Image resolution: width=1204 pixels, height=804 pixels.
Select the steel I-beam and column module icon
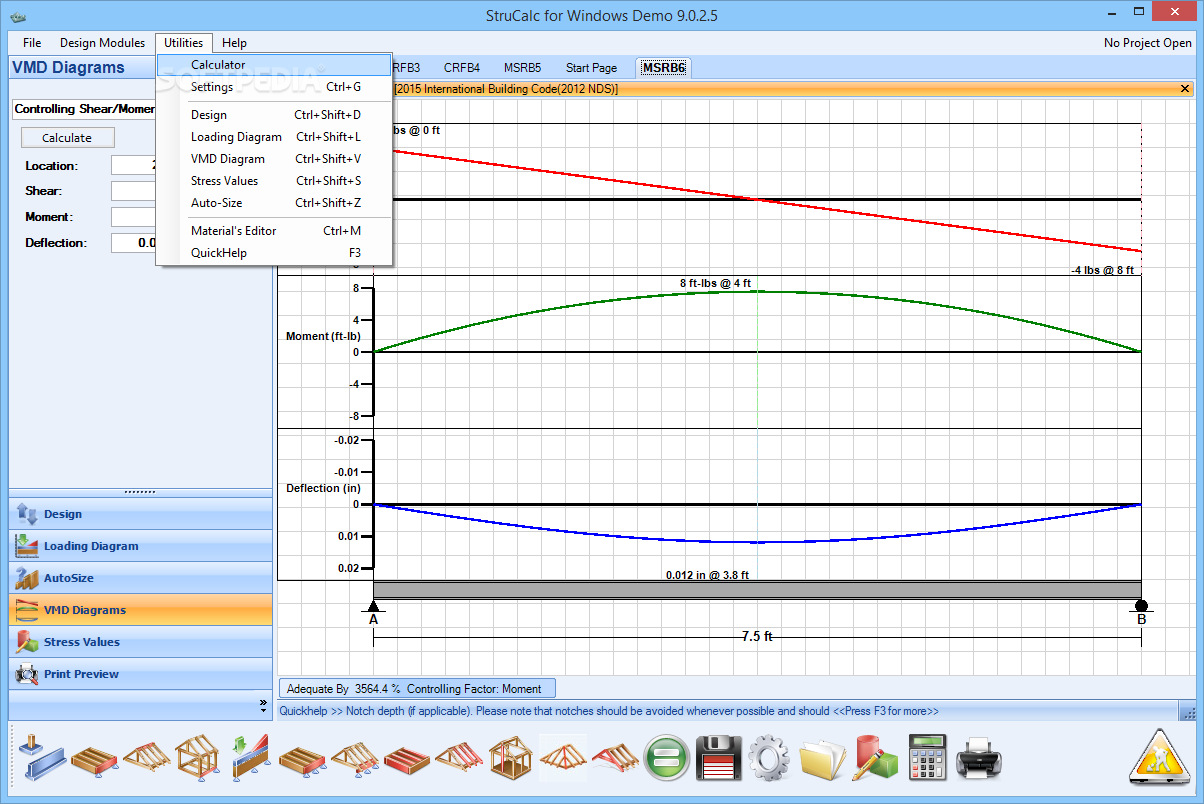tap(41, 759)
